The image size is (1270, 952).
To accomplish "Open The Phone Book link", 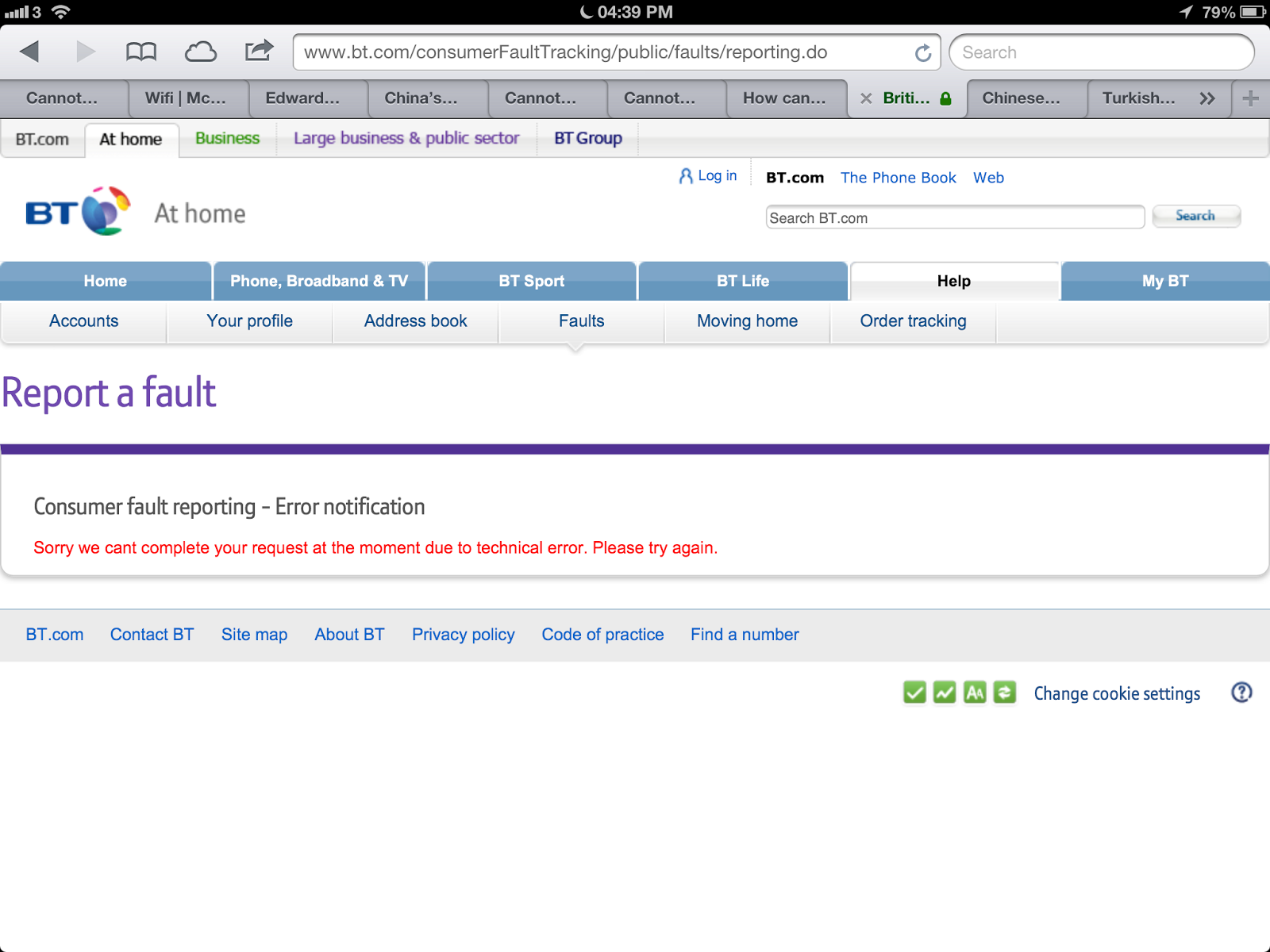I will [899, 178].
